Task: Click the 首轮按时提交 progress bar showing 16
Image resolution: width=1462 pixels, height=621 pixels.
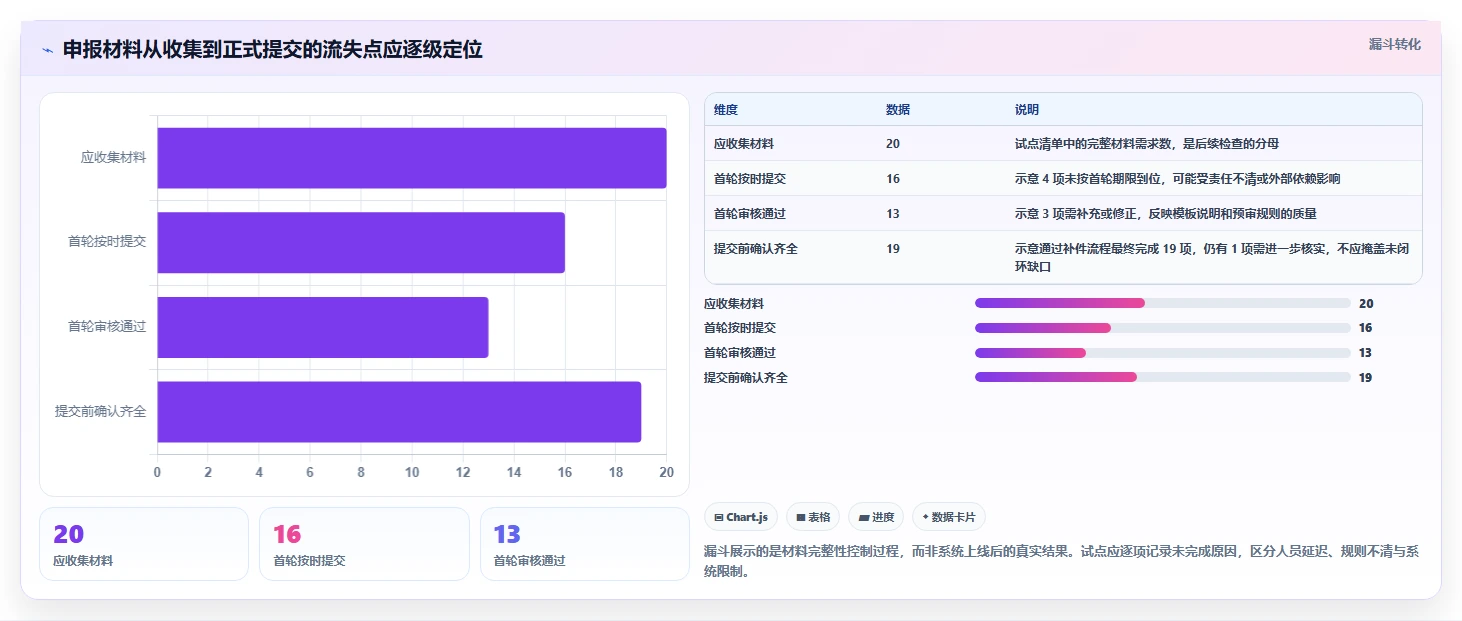Action: pos(1162,328)
